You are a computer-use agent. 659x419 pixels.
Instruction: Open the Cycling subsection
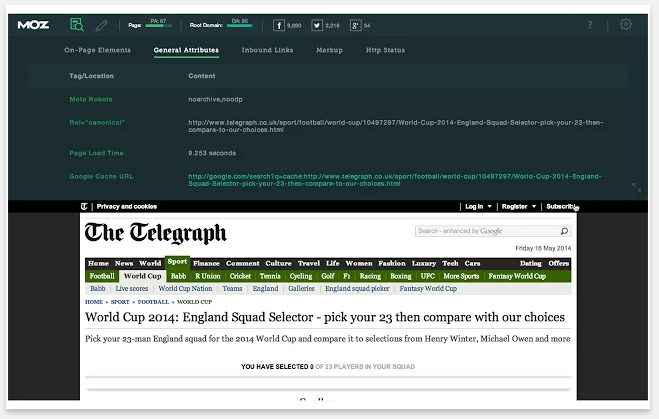[301, 276]
